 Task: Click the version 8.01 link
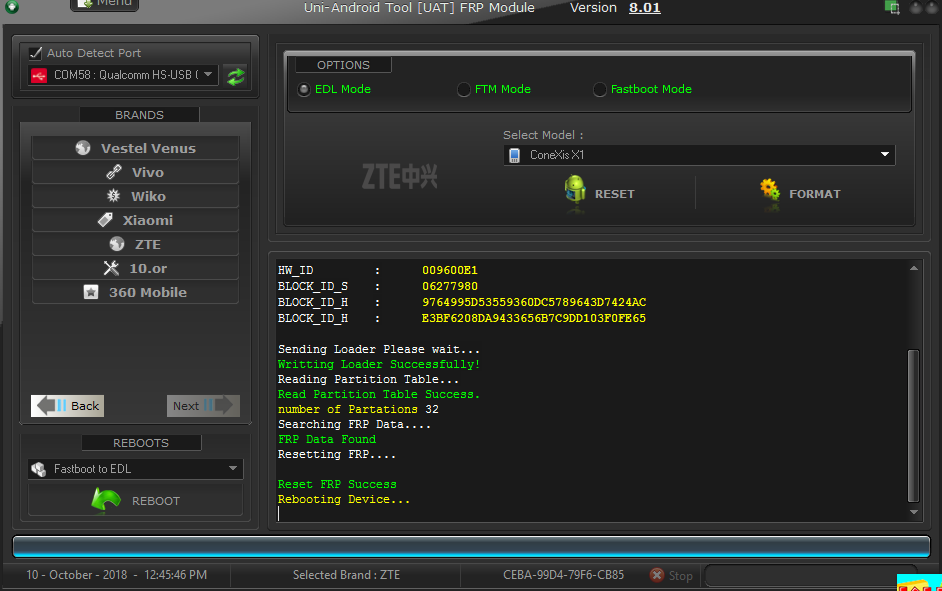[645, 8]
